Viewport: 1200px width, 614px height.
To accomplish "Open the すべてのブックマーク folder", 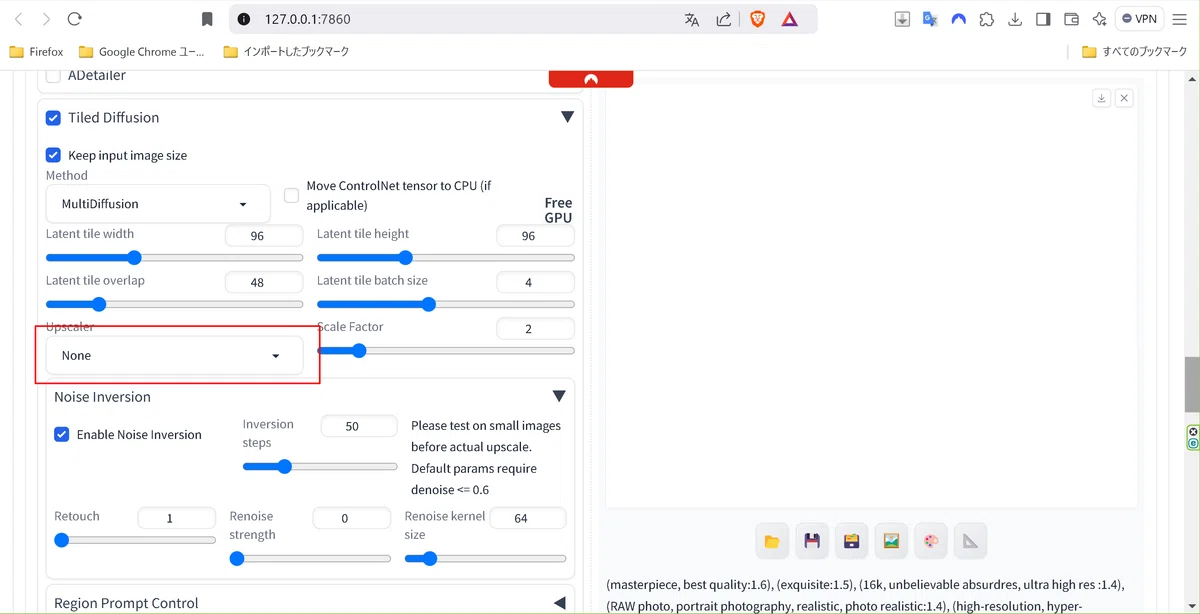I will 1134,52.
